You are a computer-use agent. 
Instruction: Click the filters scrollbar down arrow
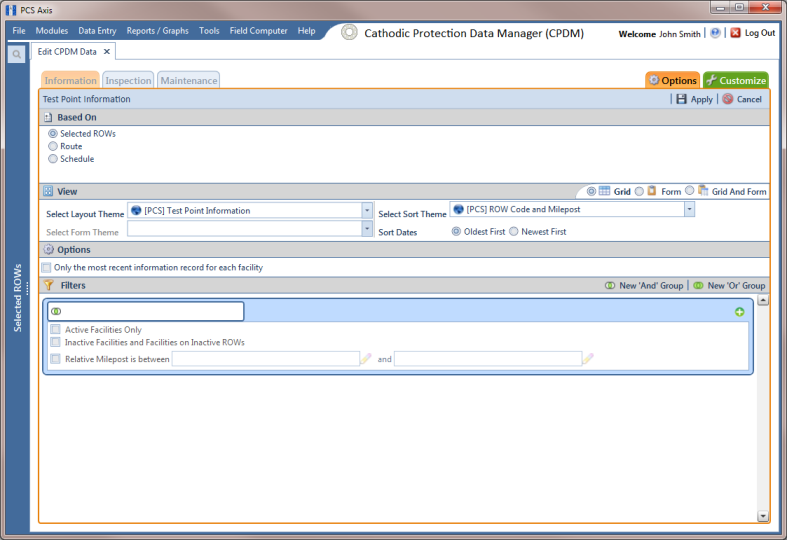(763, 516)
